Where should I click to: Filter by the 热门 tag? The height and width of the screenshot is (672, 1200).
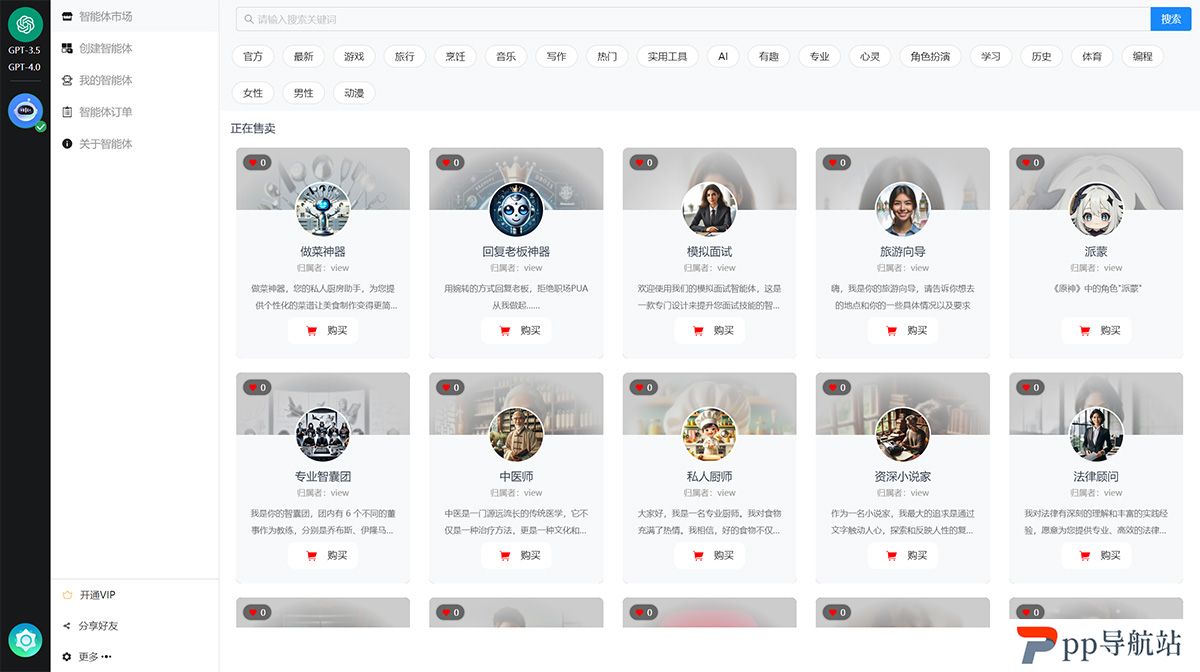pos(607,57)
